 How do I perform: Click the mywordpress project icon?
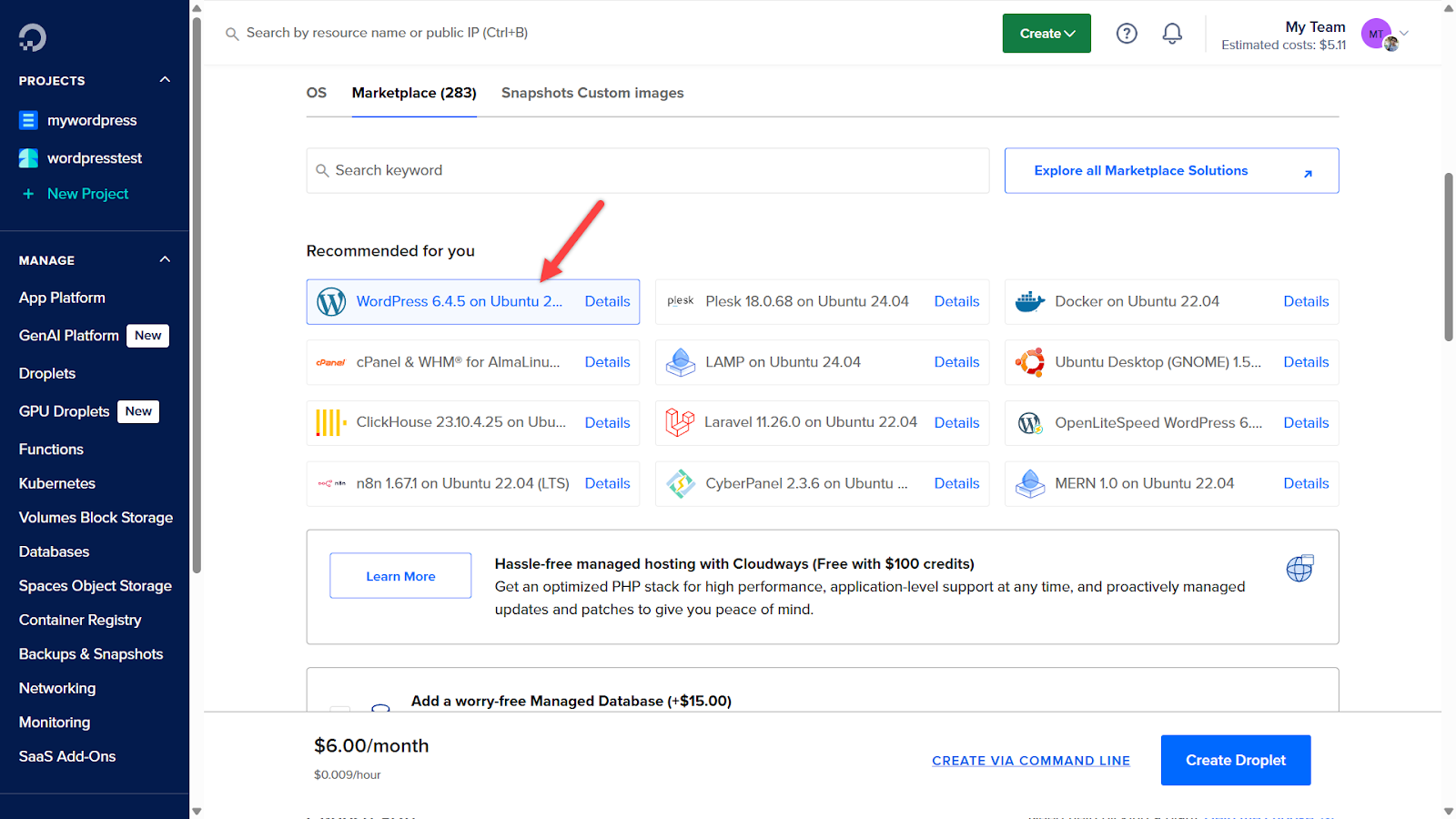pyautogui.click(x=28, y=120)
